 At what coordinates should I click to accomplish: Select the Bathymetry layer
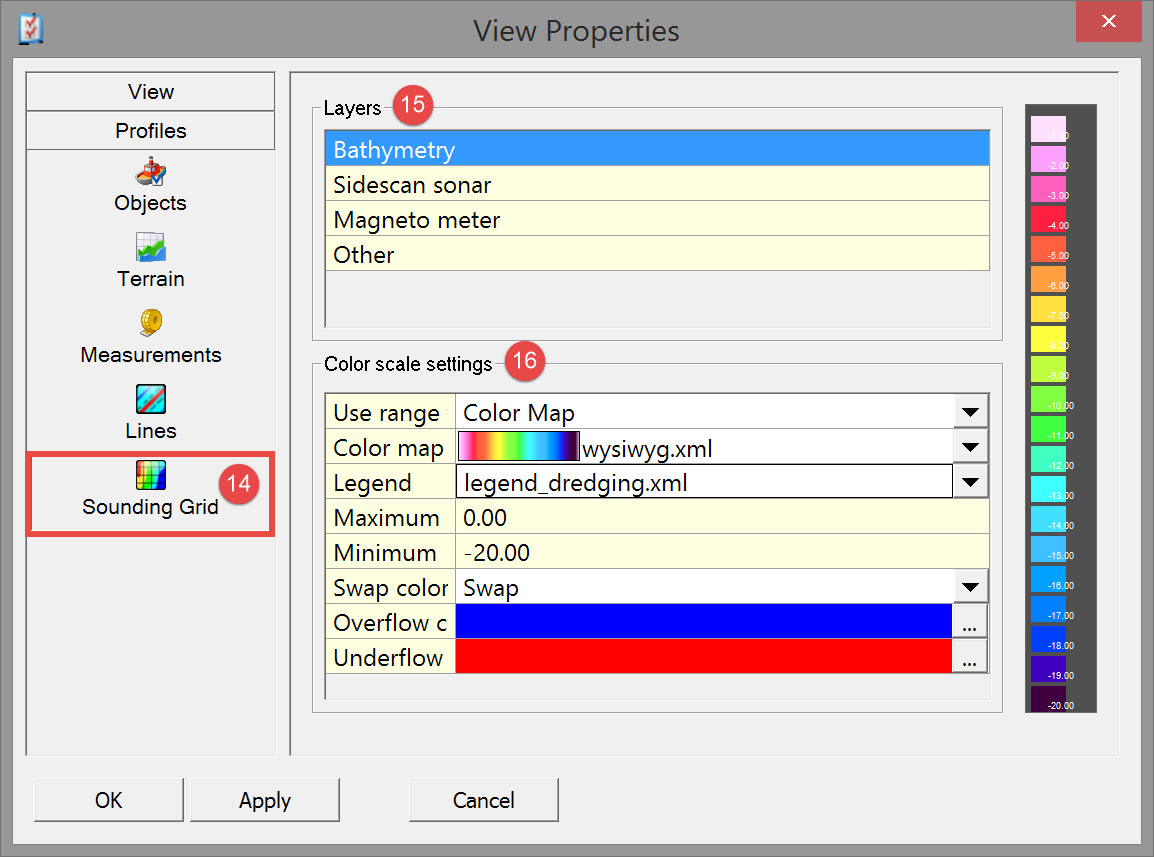coord(657,149)
